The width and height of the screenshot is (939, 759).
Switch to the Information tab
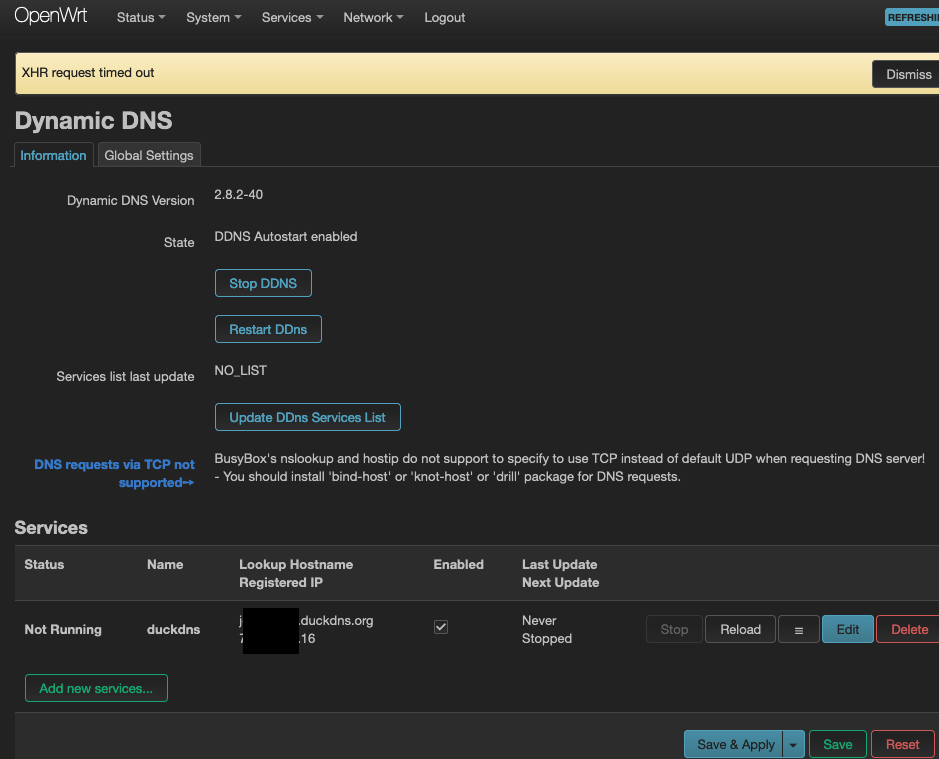[x=54, y=155]
